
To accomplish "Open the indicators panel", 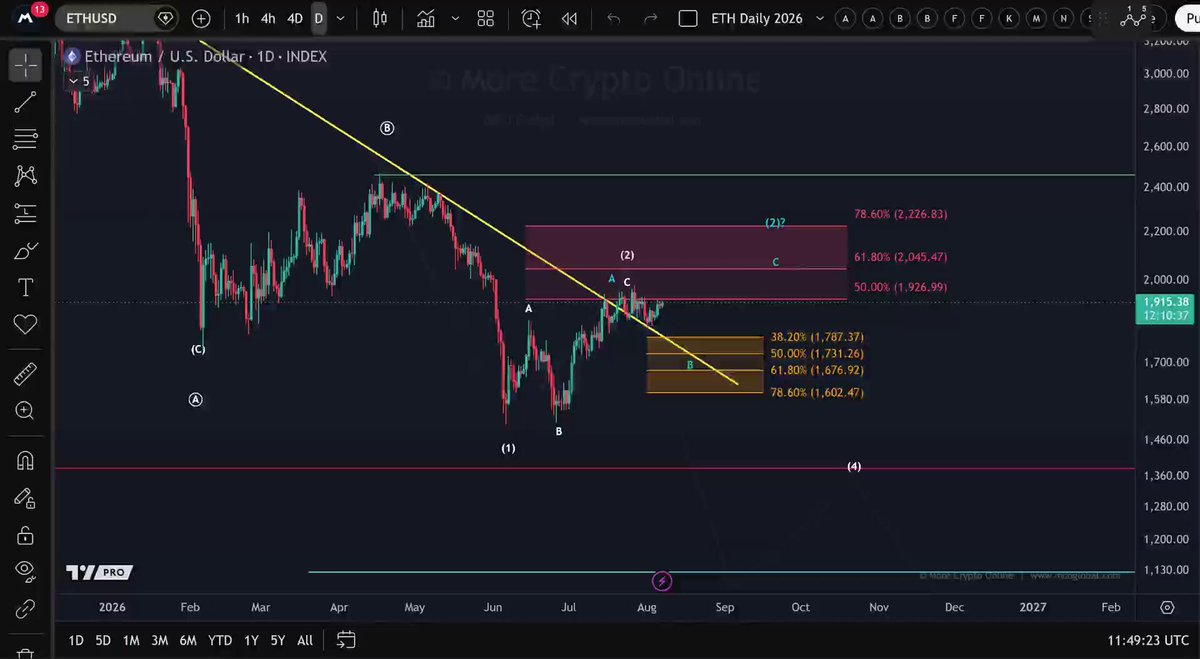I will (426, 18).
